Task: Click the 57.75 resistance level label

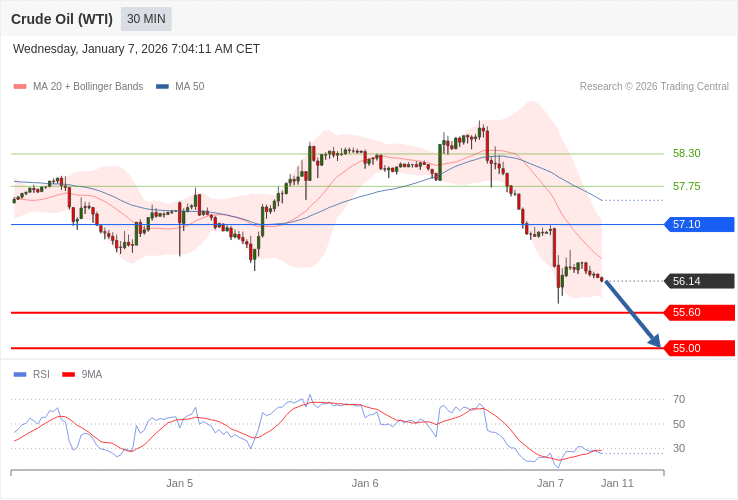Action: coord(686,186)
